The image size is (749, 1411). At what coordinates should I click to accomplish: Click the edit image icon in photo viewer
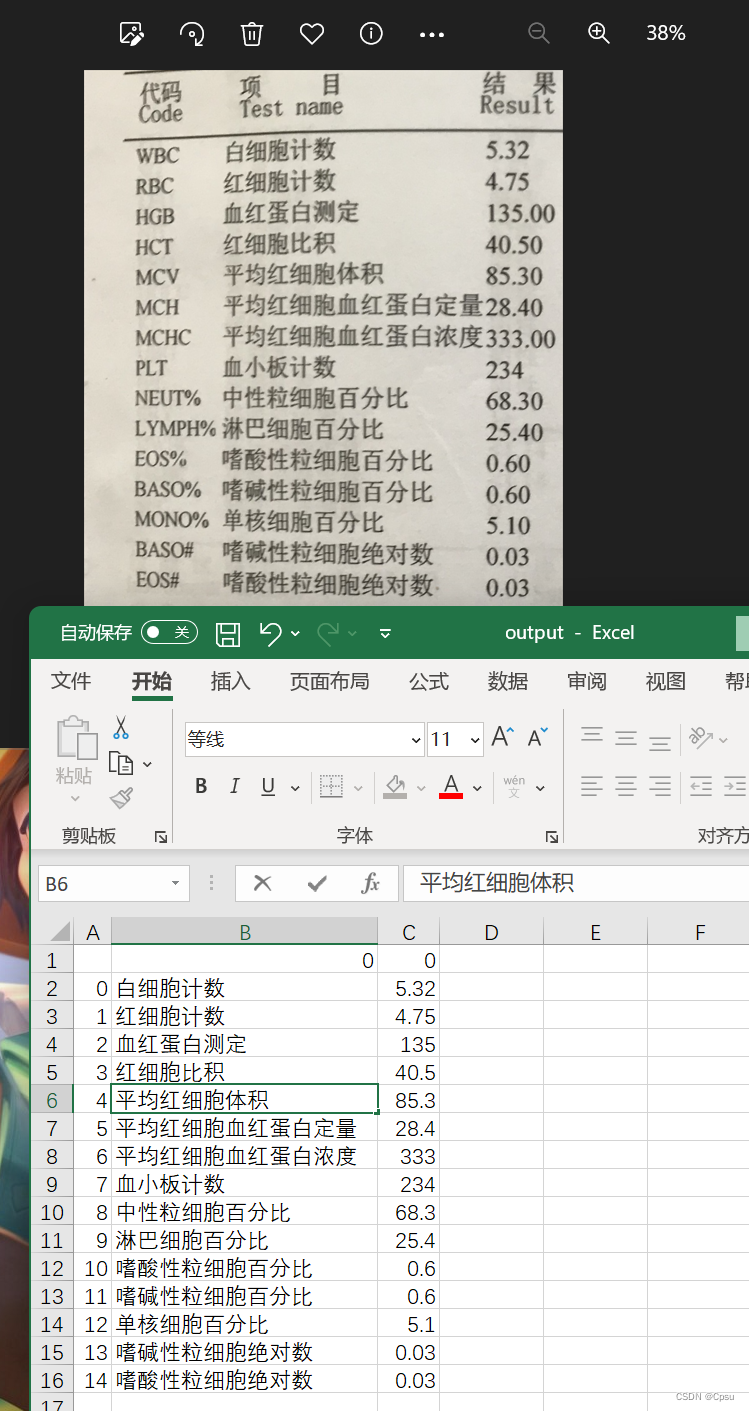(x=132, y=34)
